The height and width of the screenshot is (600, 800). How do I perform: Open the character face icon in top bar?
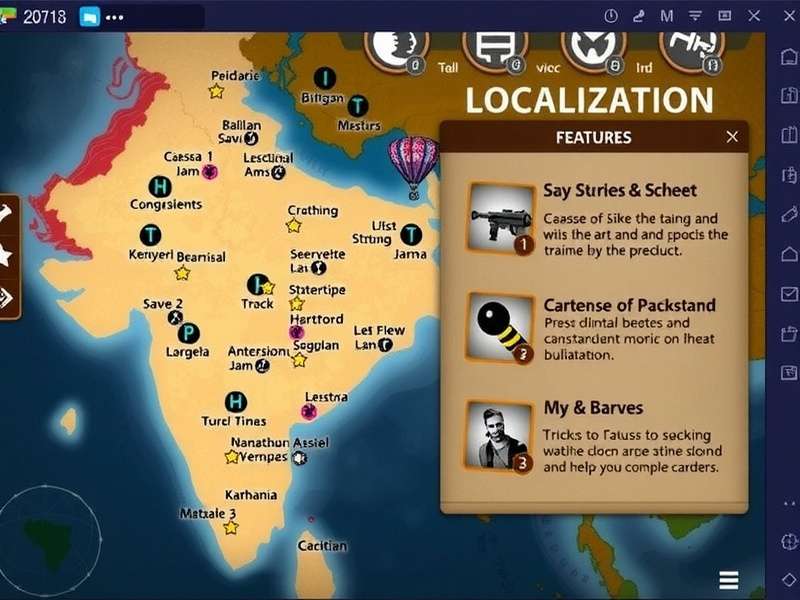[396, 46]
